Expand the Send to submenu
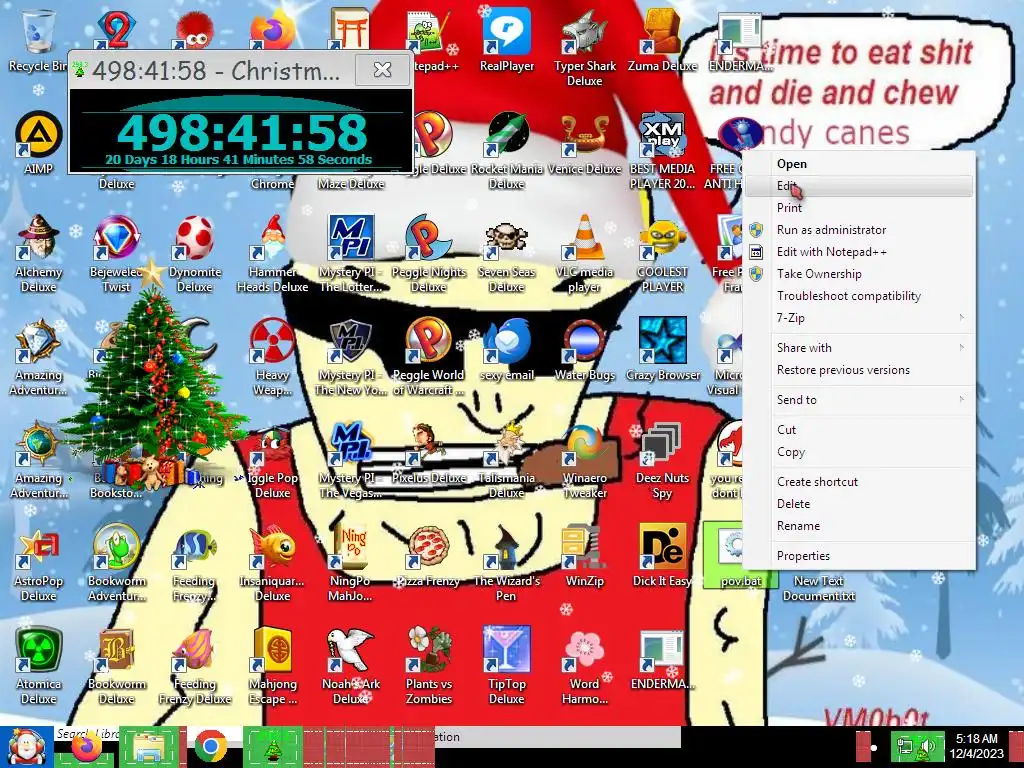This screenshot has height=768, width=1024. click(x=859, y=400)
